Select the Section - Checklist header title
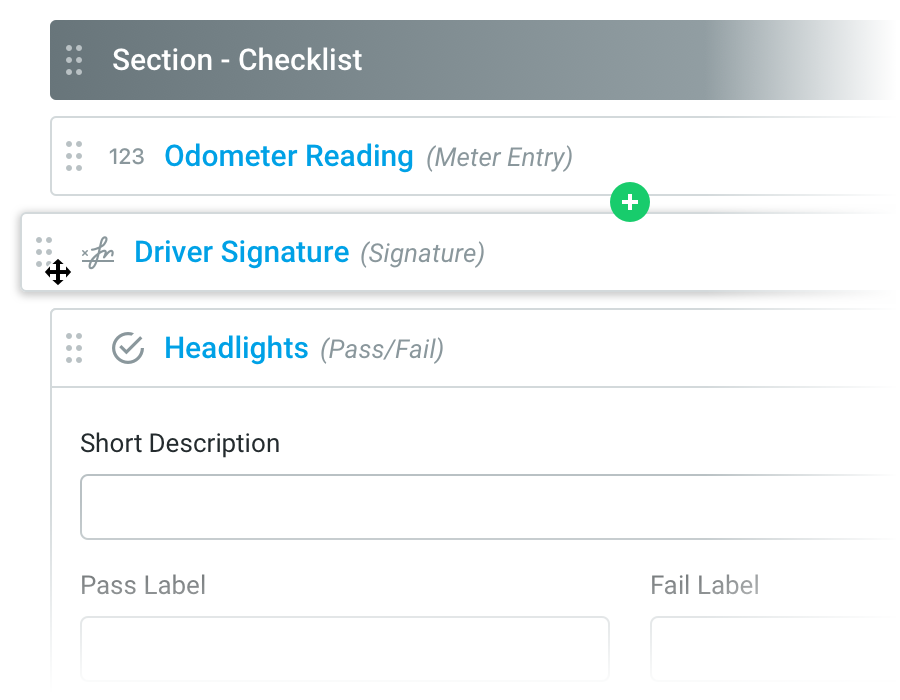Image resolution: width=900 pixels, height=700 pixels. [x=237, y=60]
